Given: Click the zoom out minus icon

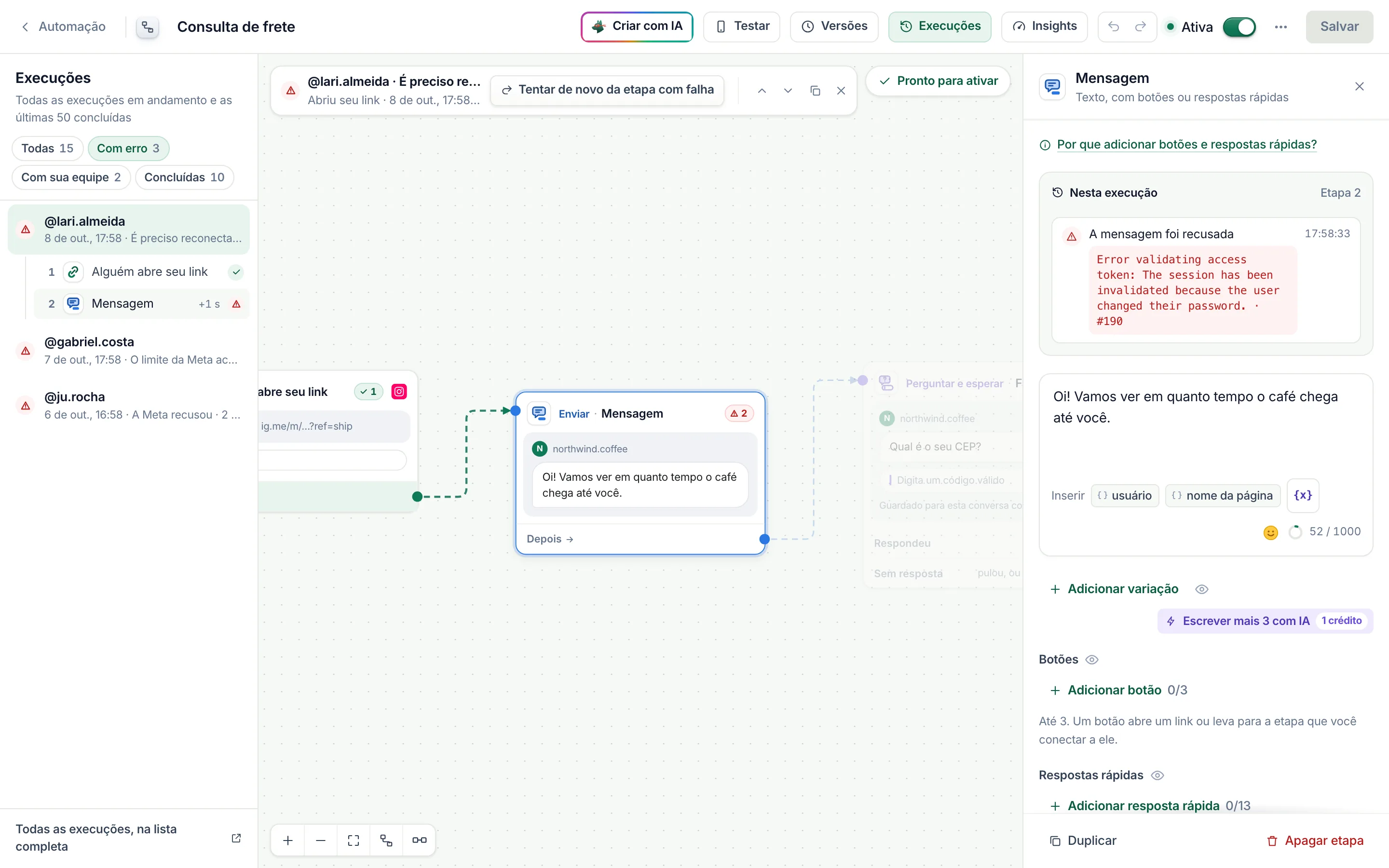Looking at the screenshot, I should (x=321, y=840).
